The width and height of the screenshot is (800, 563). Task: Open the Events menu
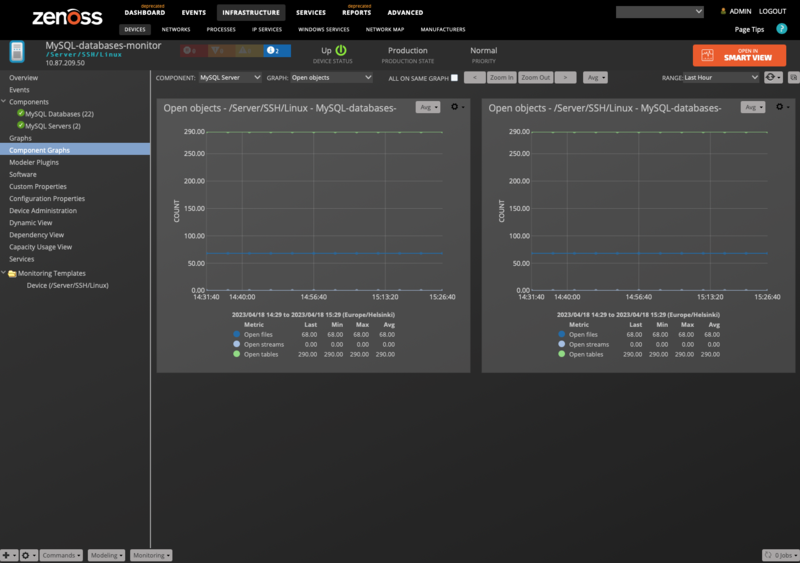[194, 12]
